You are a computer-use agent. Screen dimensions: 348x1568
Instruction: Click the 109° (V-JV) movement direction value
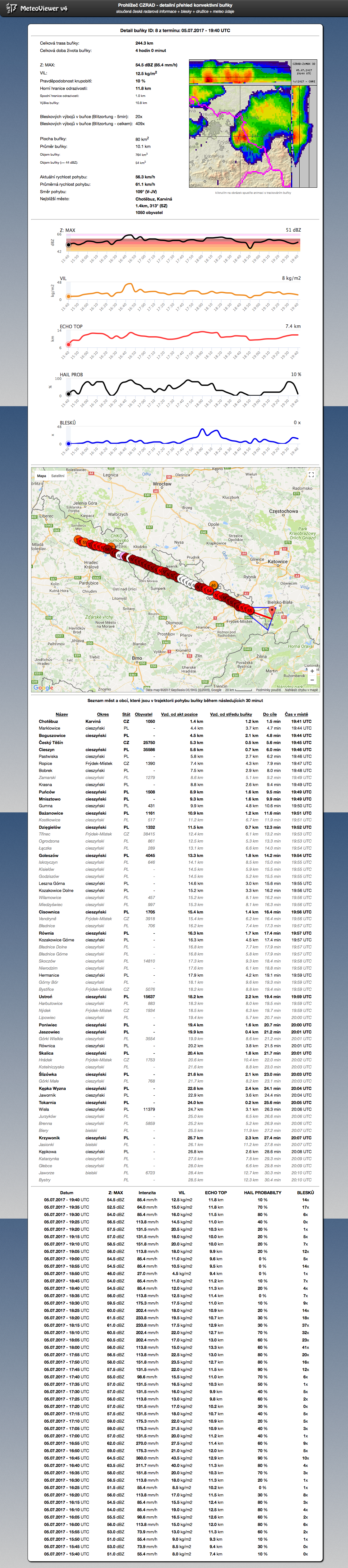coord(146,192)
